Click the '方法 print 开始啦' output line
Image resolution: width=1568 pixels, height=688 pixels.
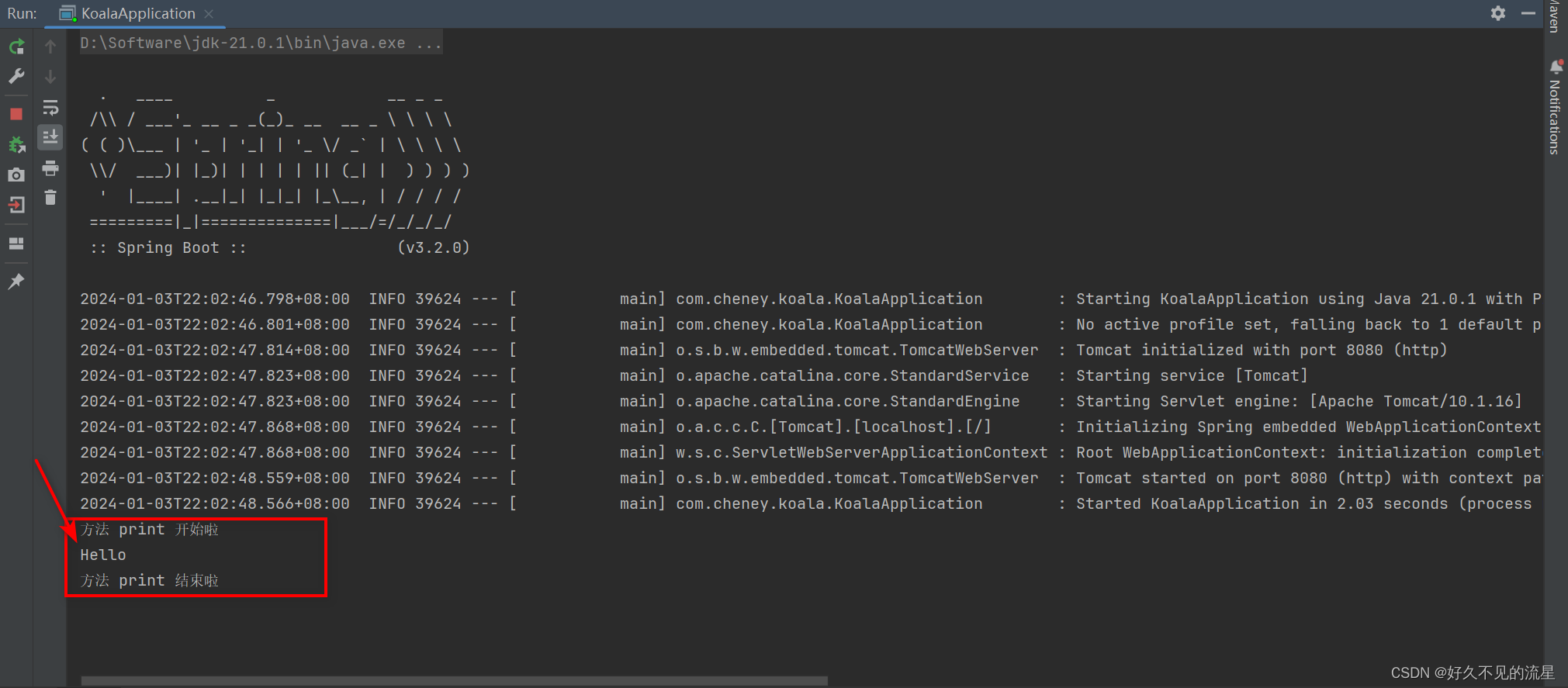coord(149,529)
